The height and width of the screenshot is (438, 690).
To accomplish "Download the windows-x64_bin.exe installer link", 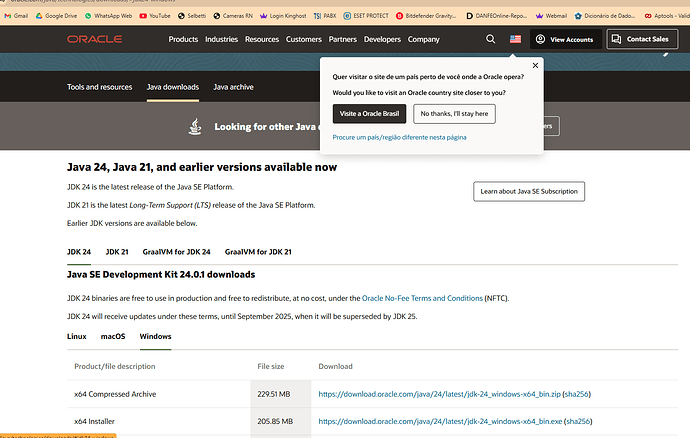I will click(440, 421).
